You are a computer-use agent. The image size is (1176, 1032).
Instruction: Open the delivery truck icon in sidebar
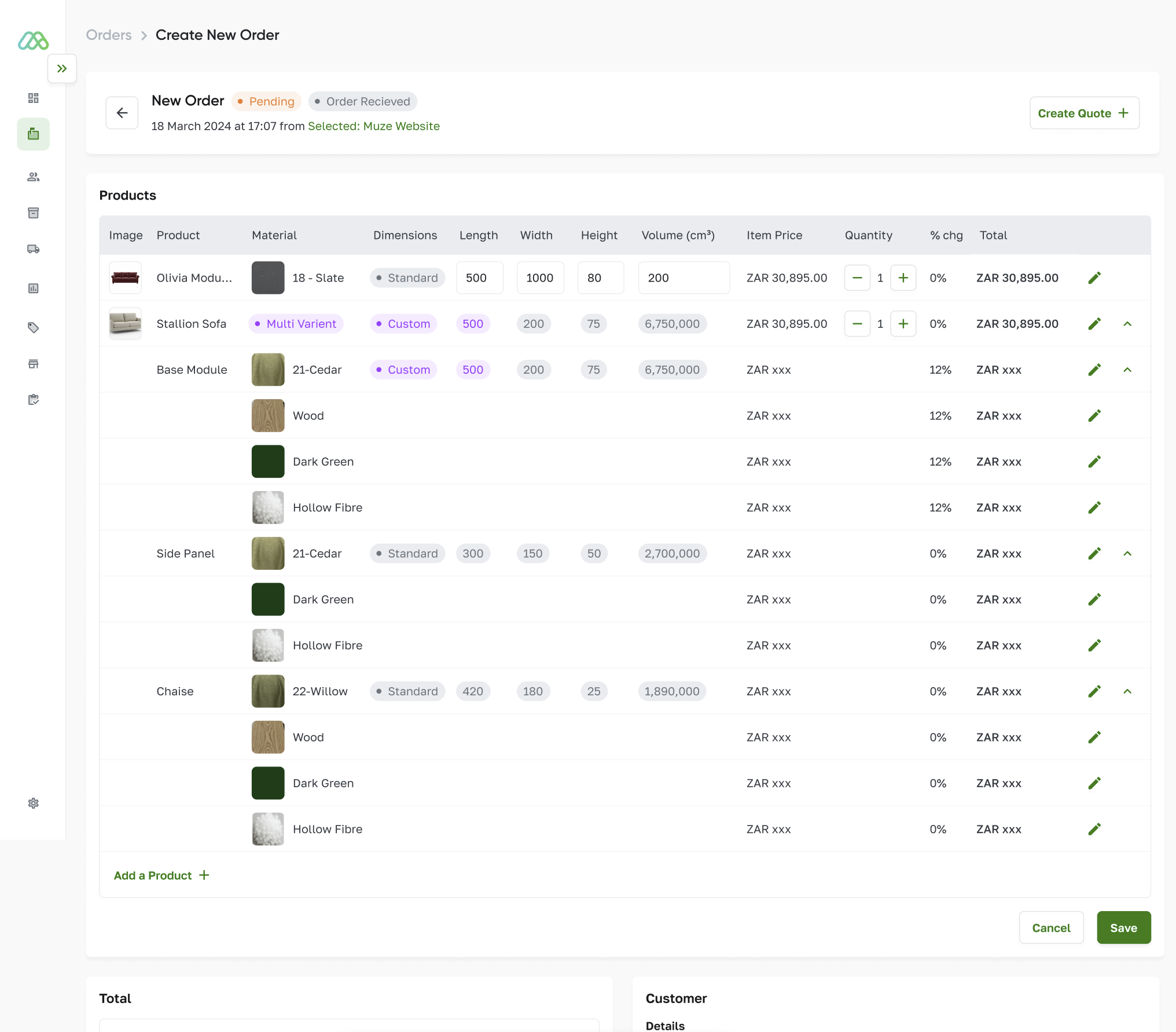(x=34, y=249)
